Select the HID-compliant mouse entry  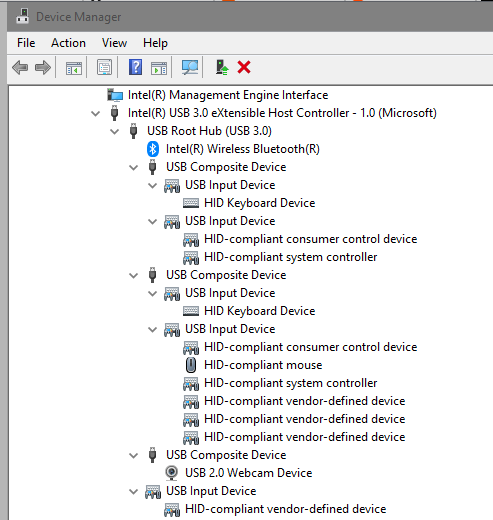pyautogui.click(x=263, y=365)
